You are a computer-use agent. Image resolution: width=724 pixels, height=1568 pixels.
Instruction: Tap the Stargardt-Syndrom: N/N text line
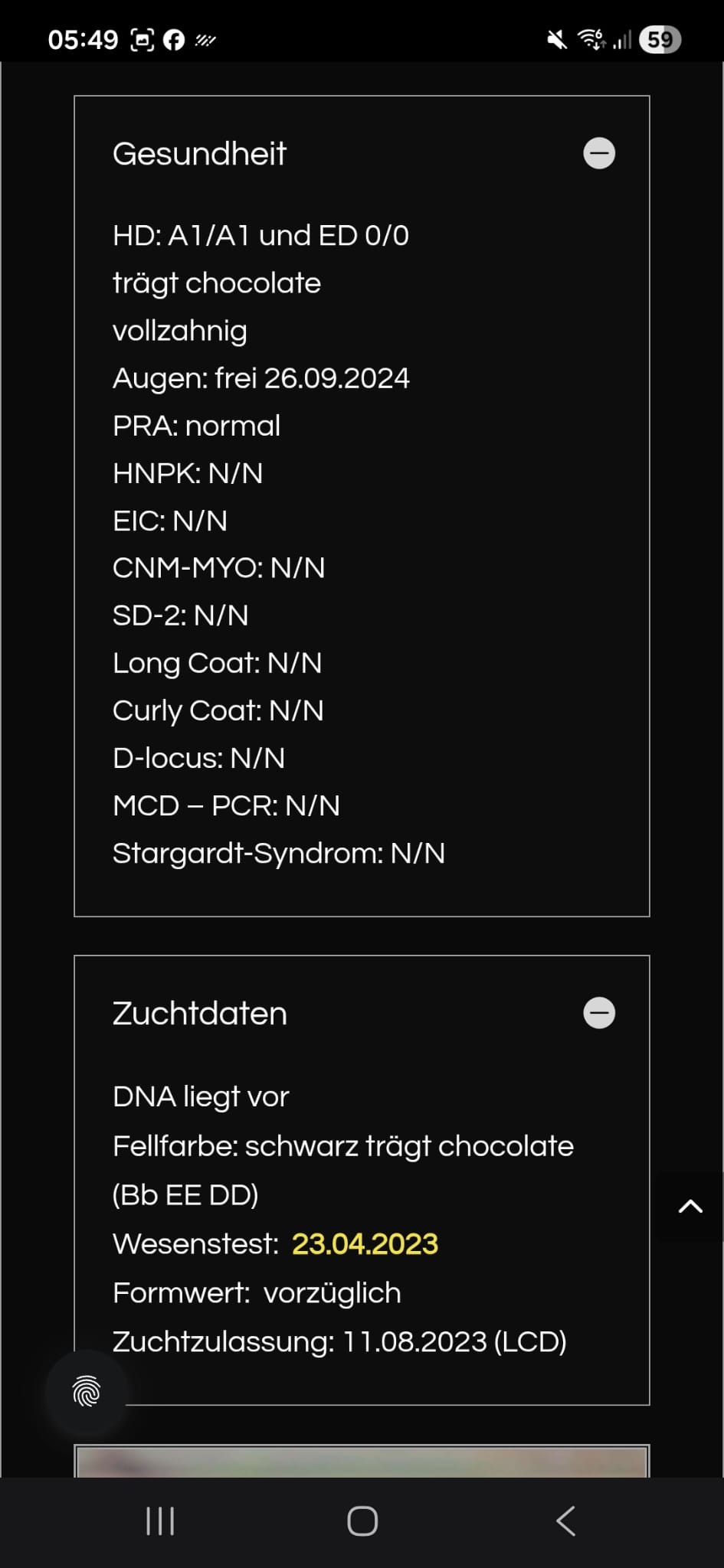click(x=279, y=853)
